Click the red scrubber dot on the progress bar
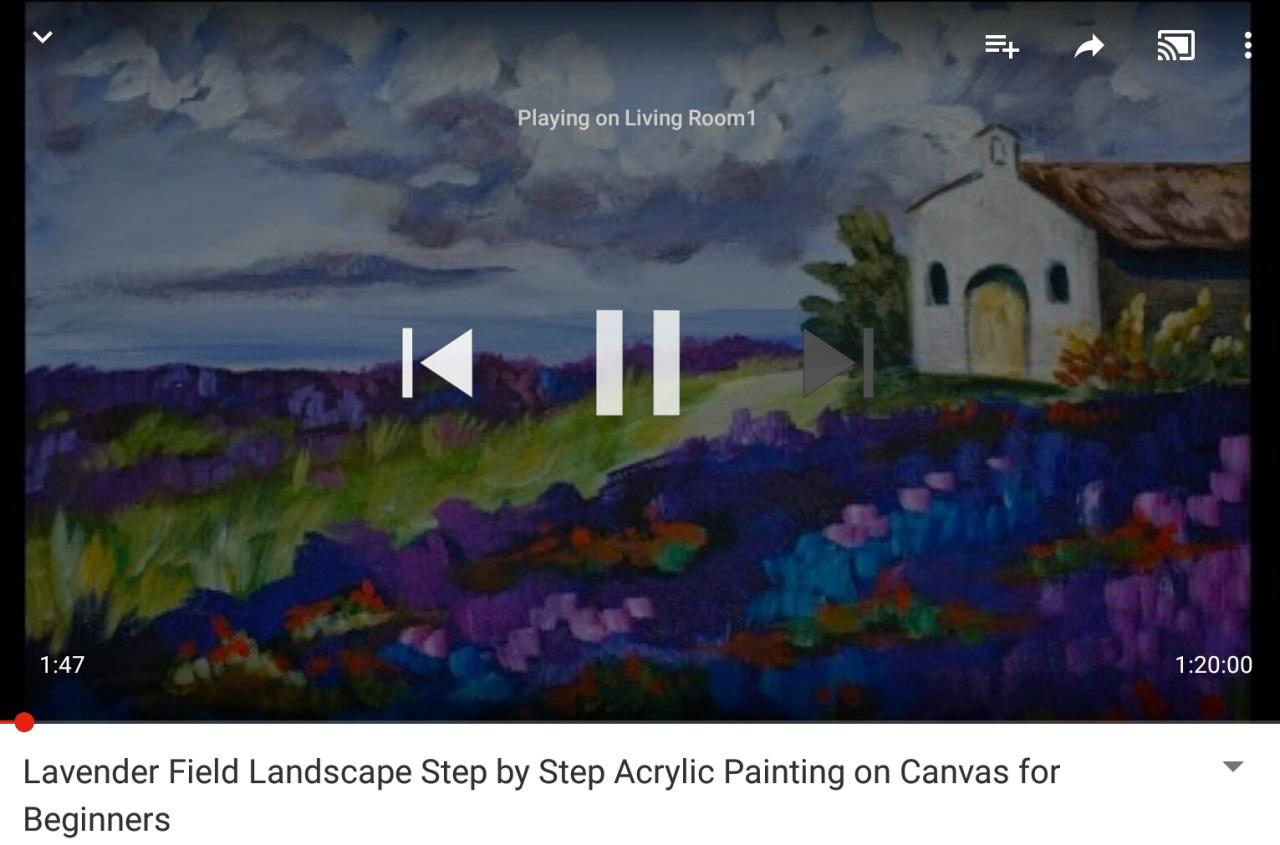The width and height of the screenshot is (1280, 845). [24, 722]
